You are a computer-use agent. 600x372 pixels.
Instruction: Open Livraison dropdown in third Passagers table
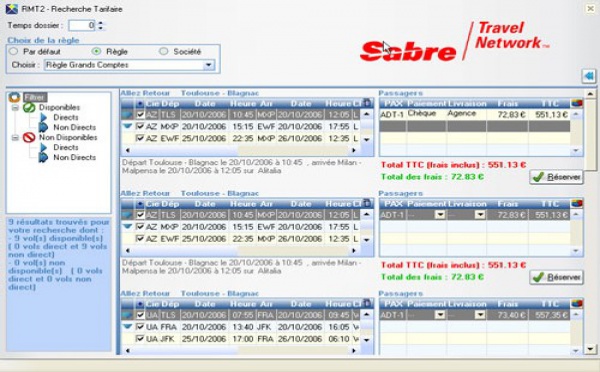pyautogui.click(x=480, y=315)
